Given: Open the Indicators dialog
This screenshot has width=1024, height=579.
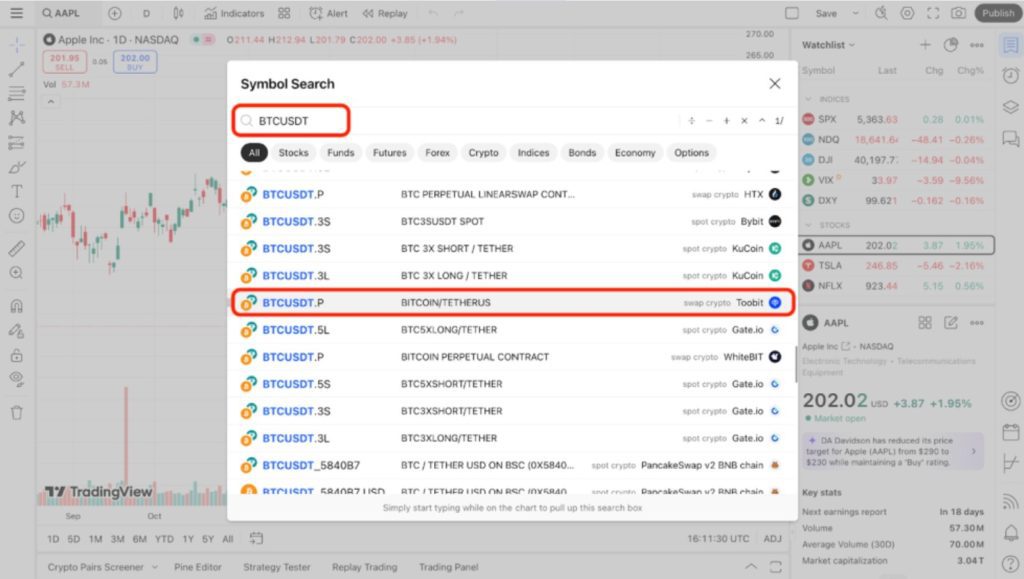Looking at the screenshot, I should (x=234, y=13).
